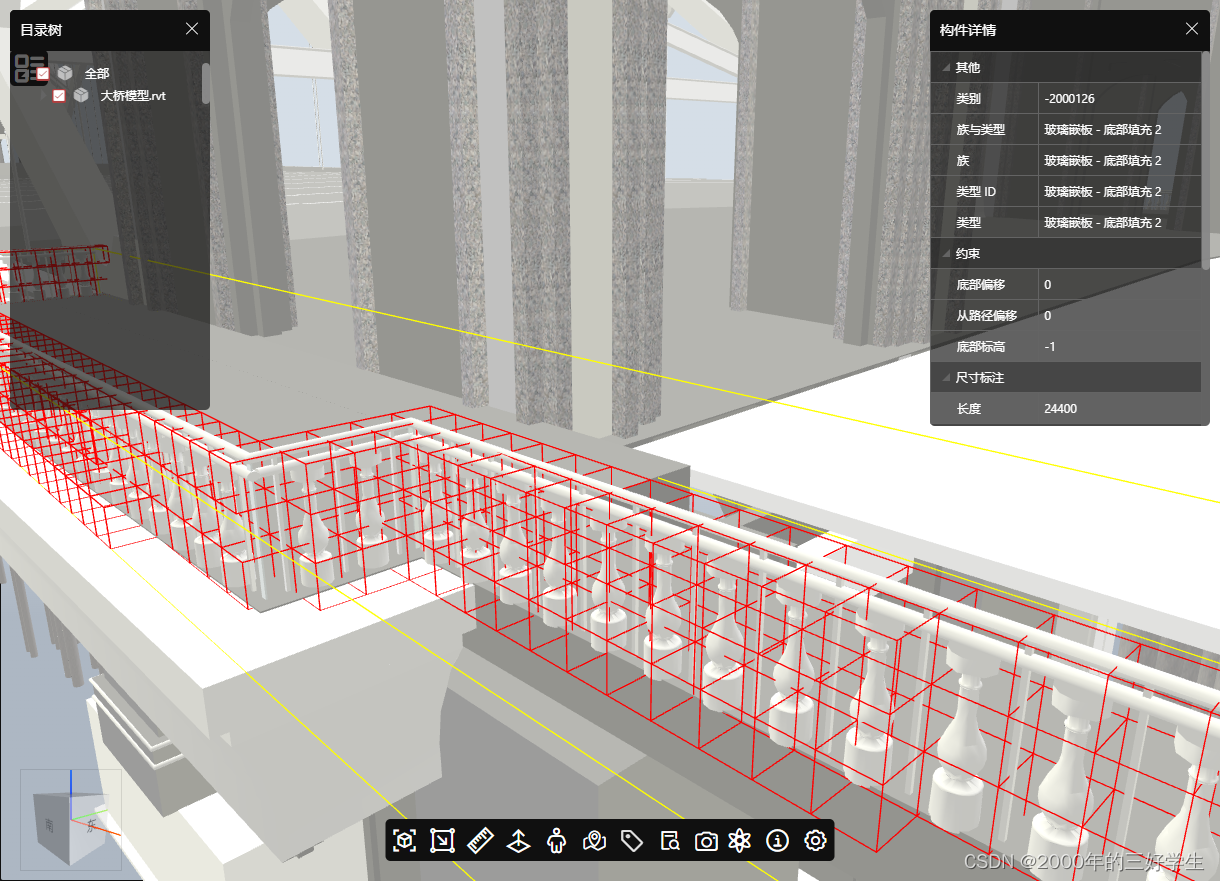Image resolution: width=1220 pixels, height=881 pixels.
Task: Toggle visibility of 大桥模型.rvt
Action: pos(58,96)
